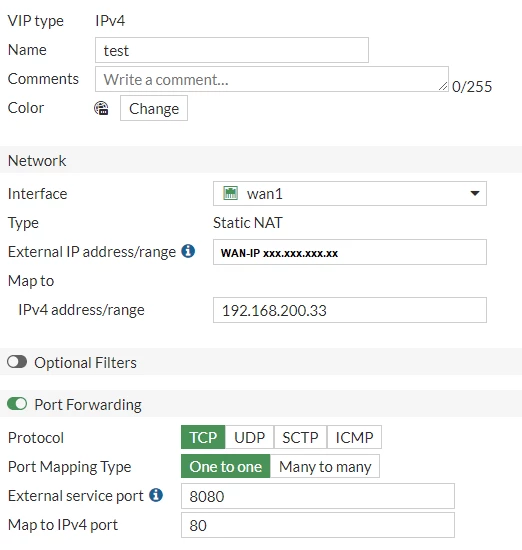Viewport: 522px width, 550px height.
Task: Open info tooltip for External IP address/range
Action: pyautogui.click(x=188, y=251)
